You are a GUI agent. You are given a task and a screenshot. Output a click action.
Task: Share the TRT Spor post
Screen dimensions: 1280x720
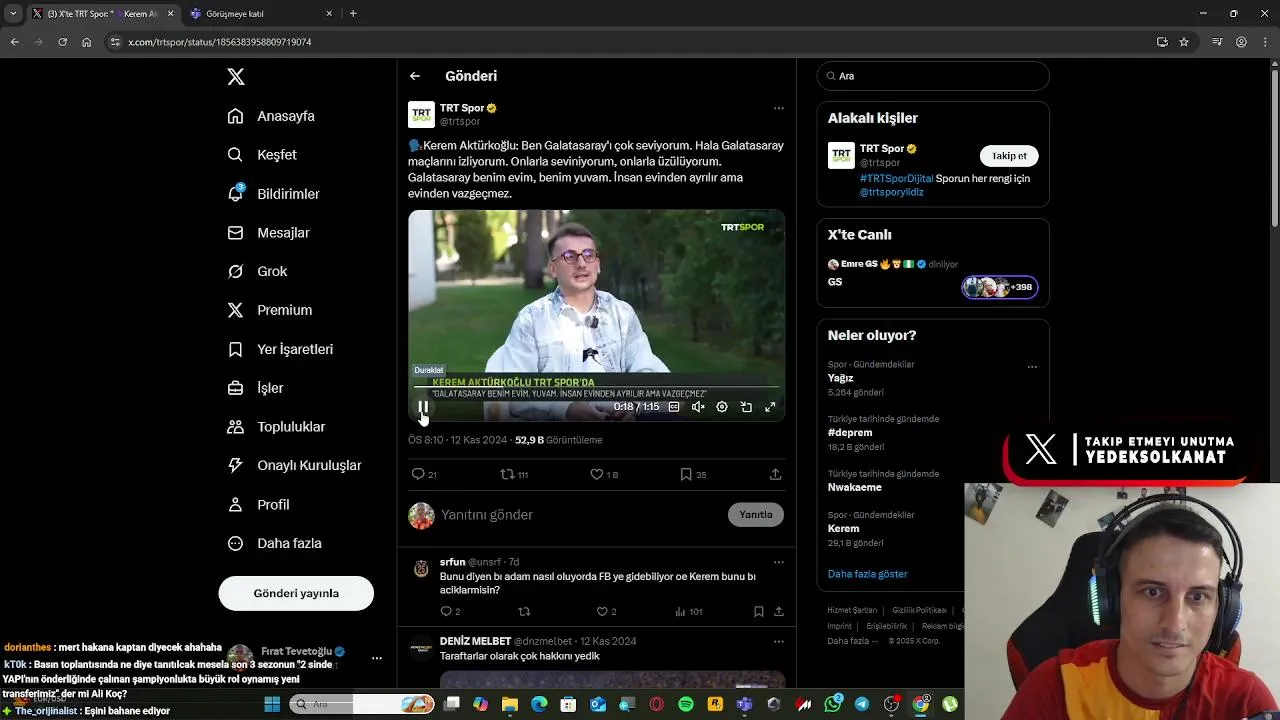click(x=775, y=474)
